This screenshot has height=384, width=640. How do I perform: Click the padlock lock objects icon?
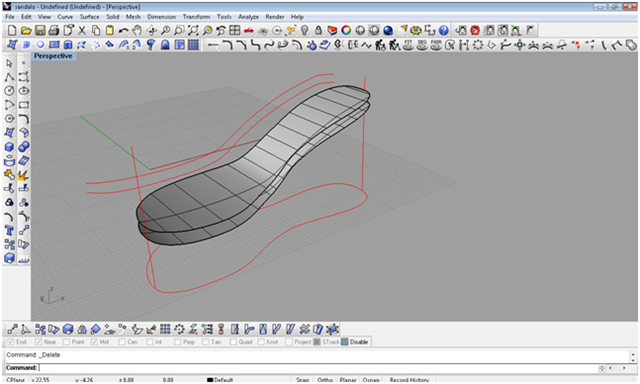[318, 30]
